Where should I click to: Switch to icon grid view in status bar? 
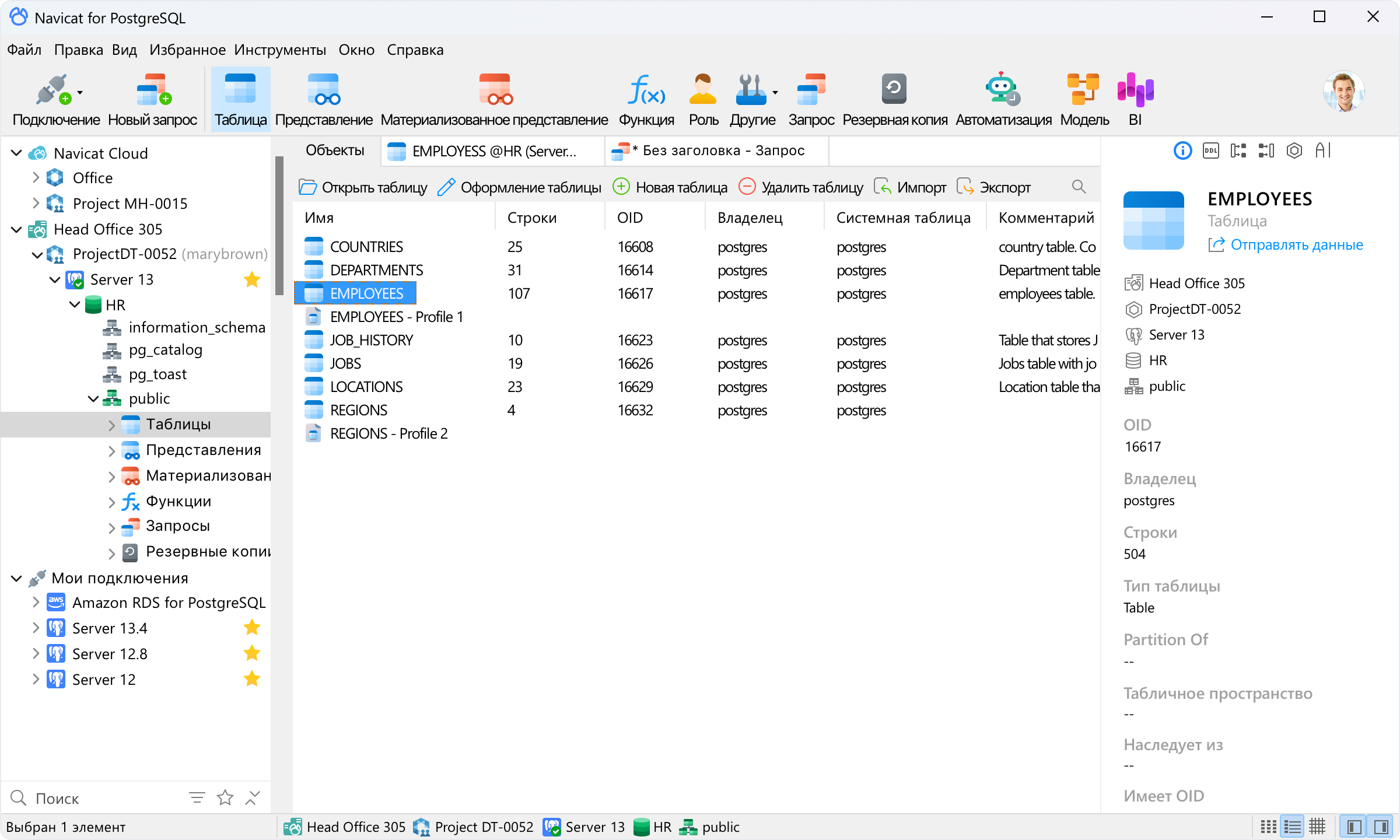pyautogui.click(x=1268, y=827)
